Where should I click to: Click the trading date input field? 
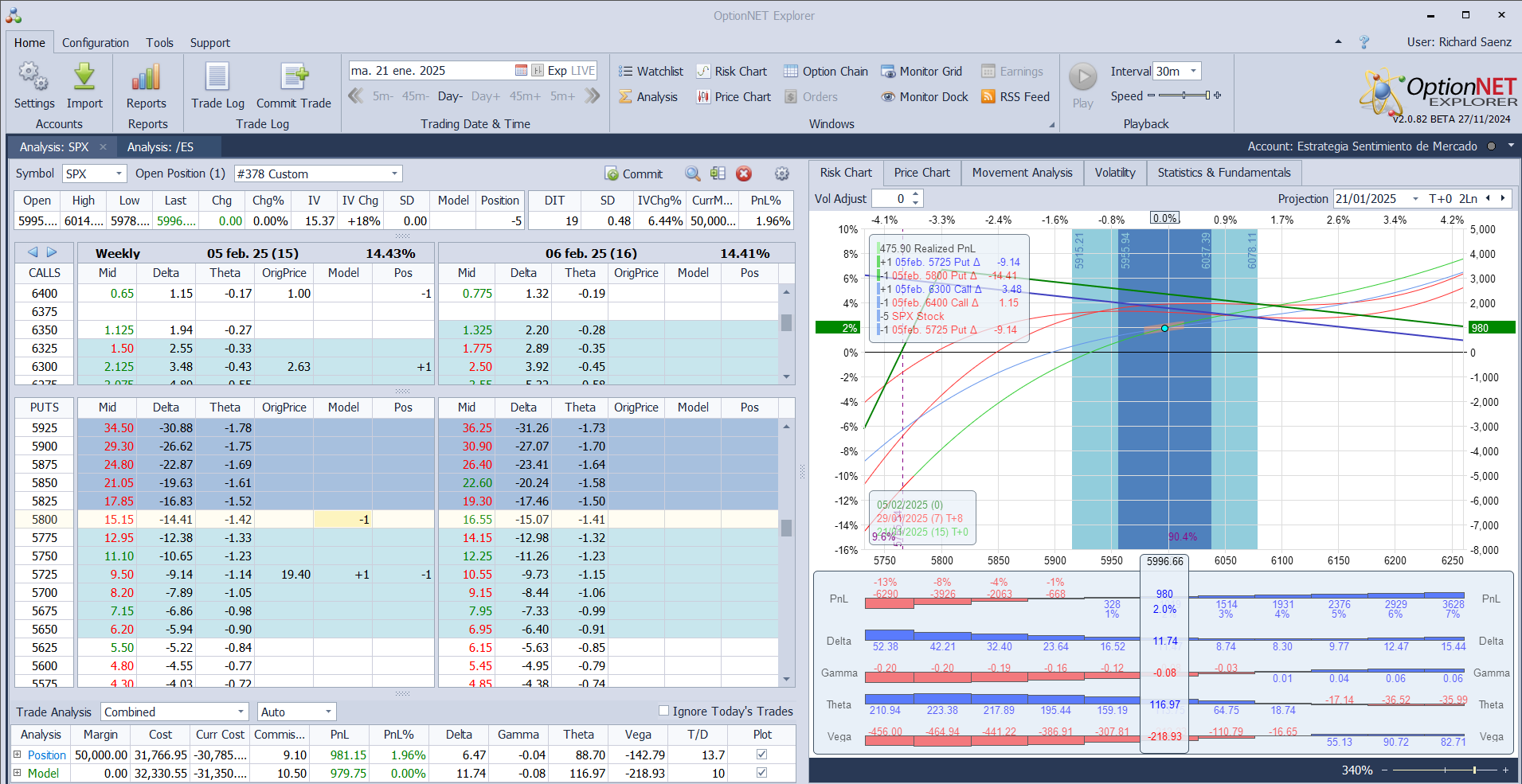431,71
